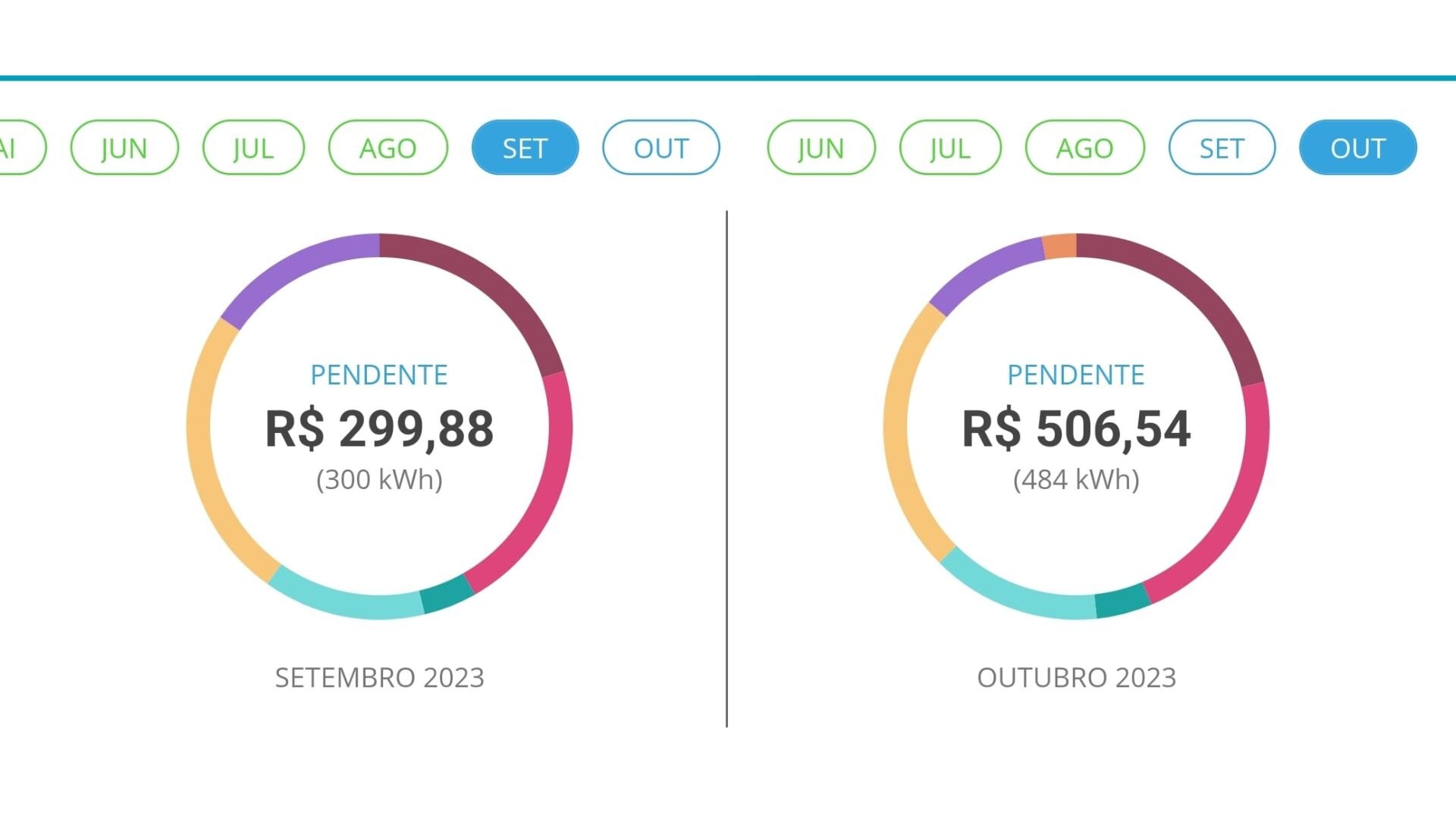Switch left chart to AGO month

388,148
